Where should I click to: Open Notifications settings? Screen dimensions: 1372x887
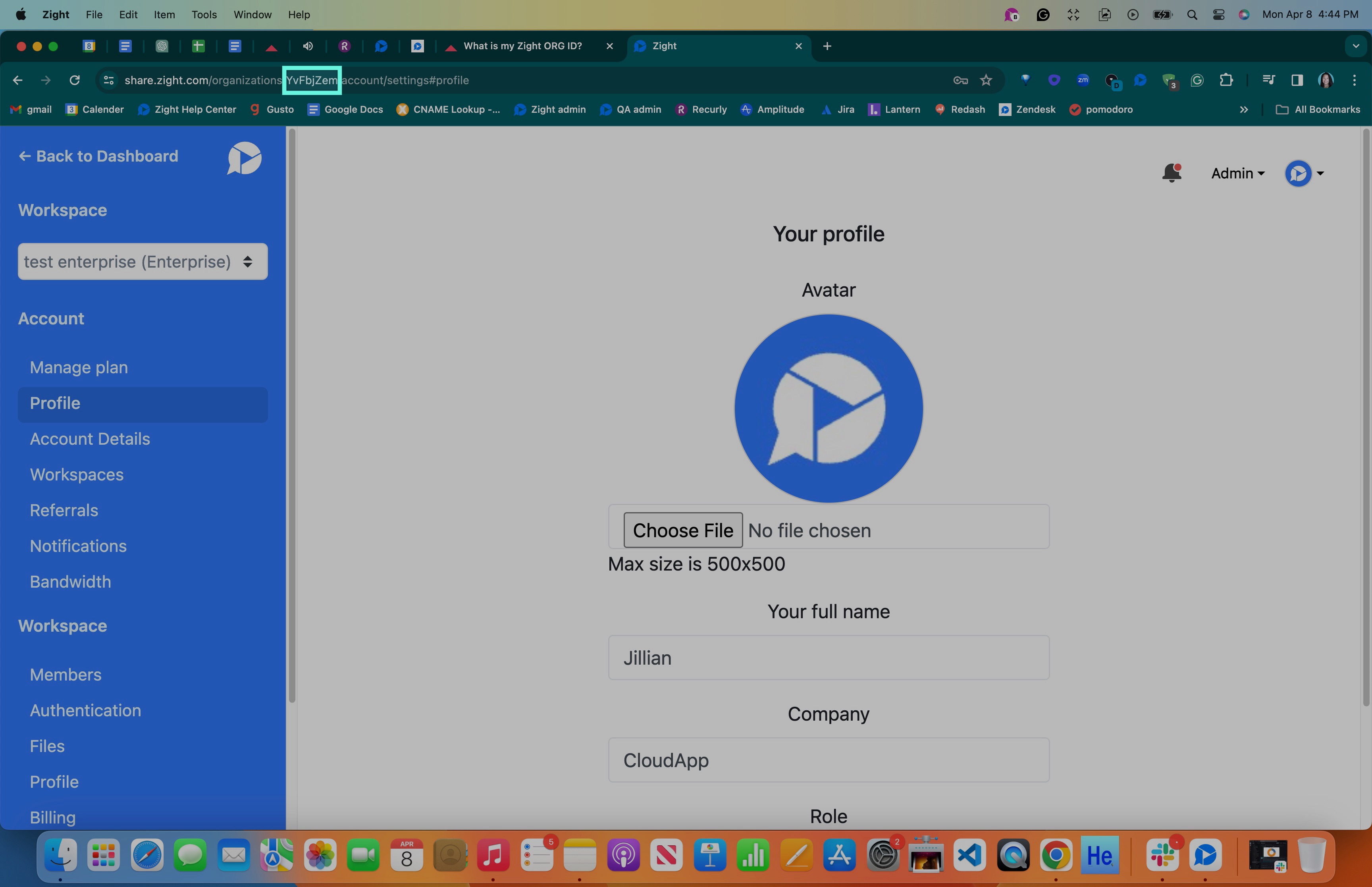coord(78,546)
